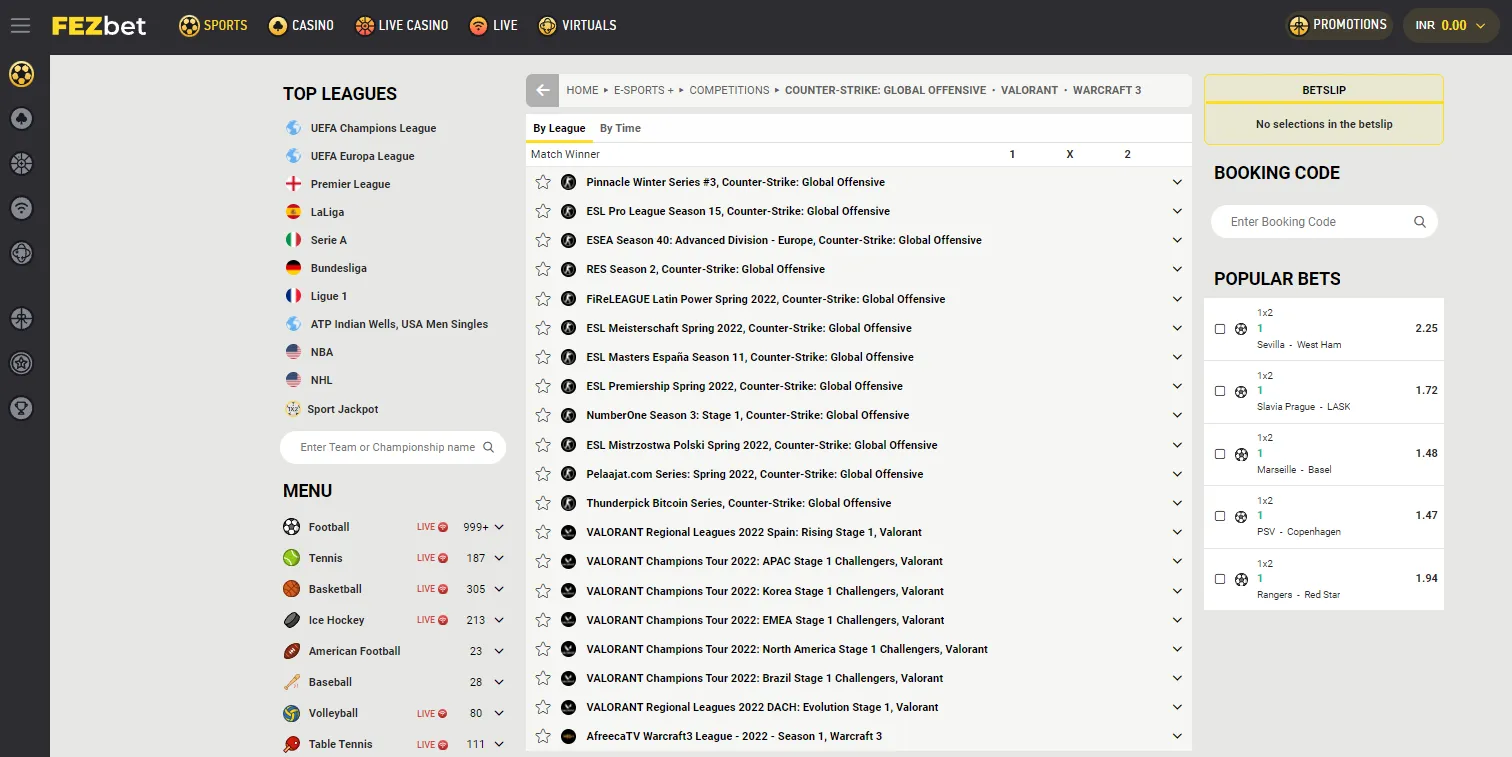The image size is (1512, 757).
Task: Open ATP Indian Wells USA Men Singles
Action: [x=399, y=324]
